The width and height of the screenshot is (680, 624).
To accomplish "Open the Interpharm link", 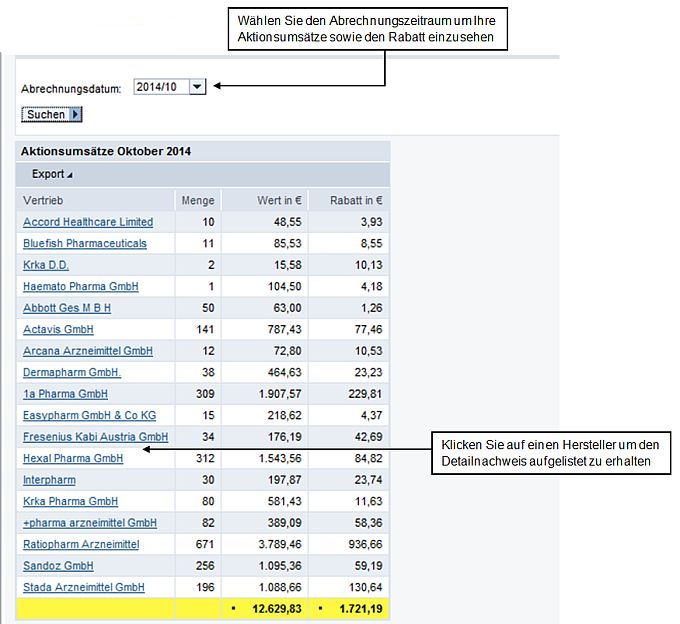I will coord(49,480).
